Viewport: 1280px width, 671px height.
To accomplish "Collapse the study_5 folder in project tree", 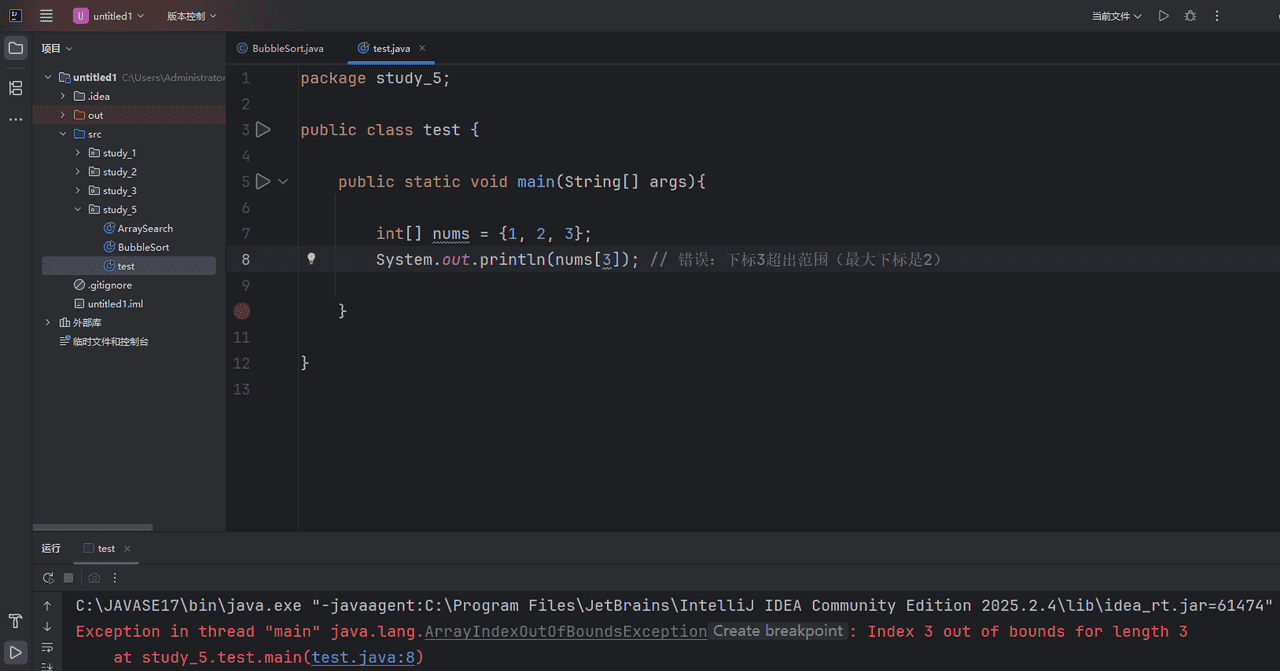I will [x=80, y=209].
